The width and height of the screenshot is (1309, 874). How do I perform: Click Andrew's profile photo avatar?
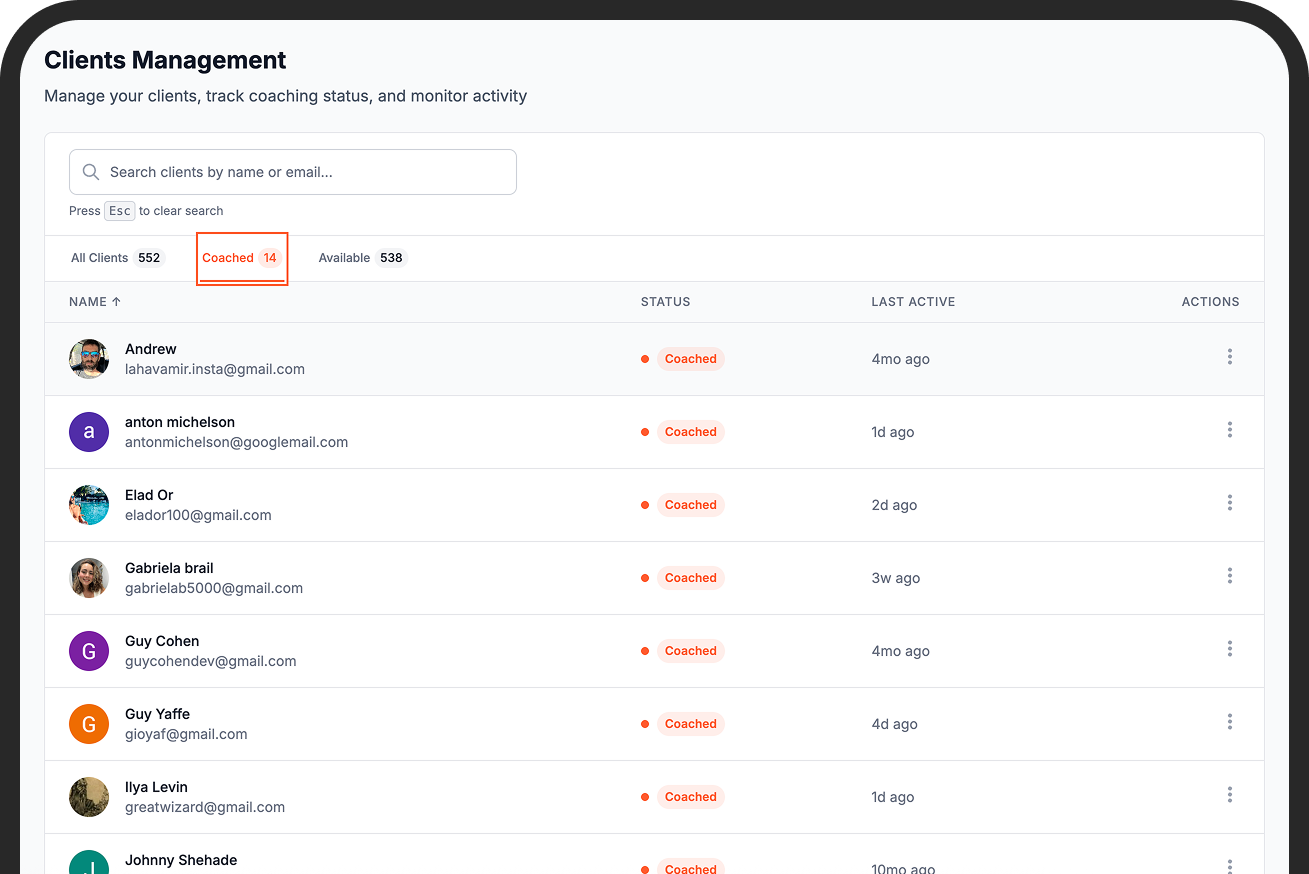coord(89,359)
